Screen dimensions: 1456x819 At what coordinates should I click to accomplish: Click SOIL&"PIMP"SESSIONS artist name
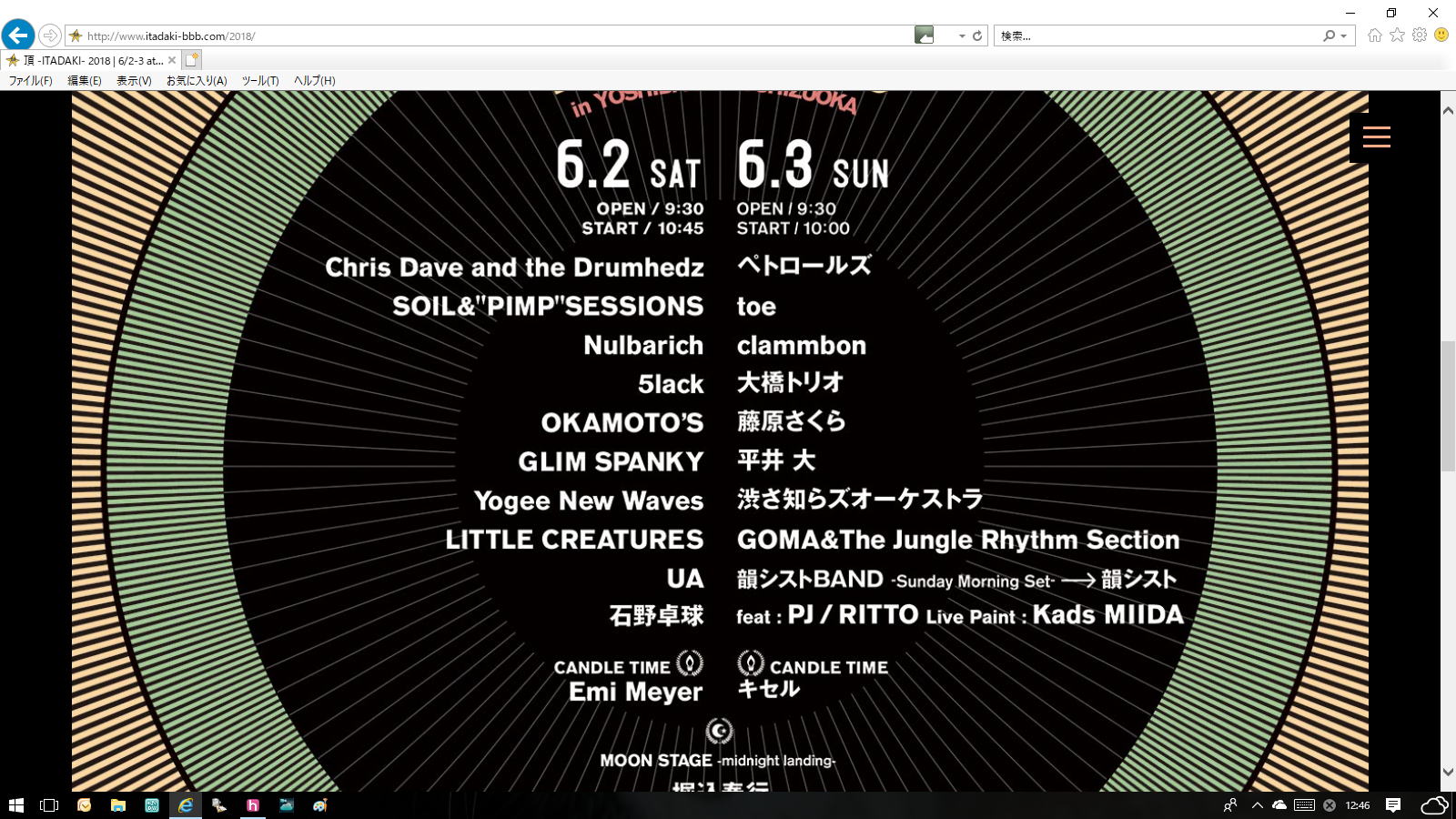[x=548, y=307]
